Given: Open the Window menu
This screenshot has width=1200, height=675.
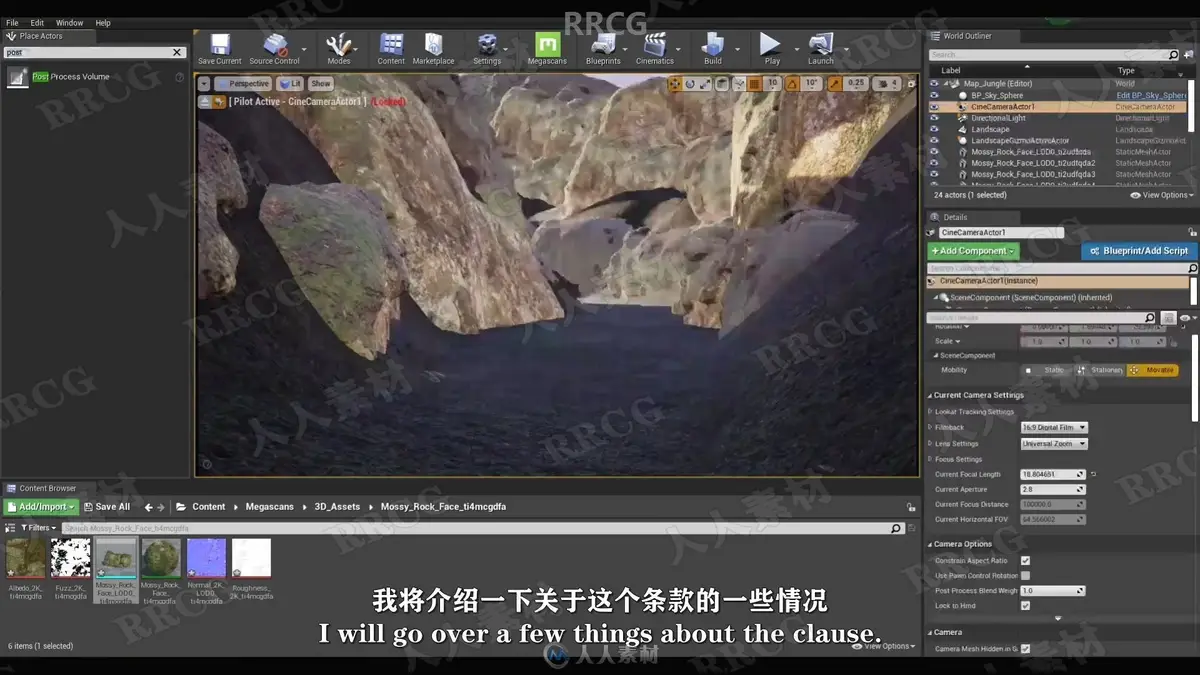Looking at the screenshot, I should point(70,22).
